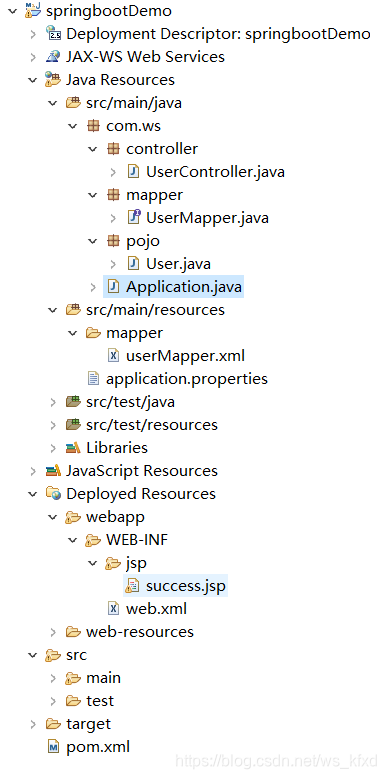The height and width of the screenshot is (779, 386).
Task: Collapse the springbootDemo project node
Action: pos(12,10)
